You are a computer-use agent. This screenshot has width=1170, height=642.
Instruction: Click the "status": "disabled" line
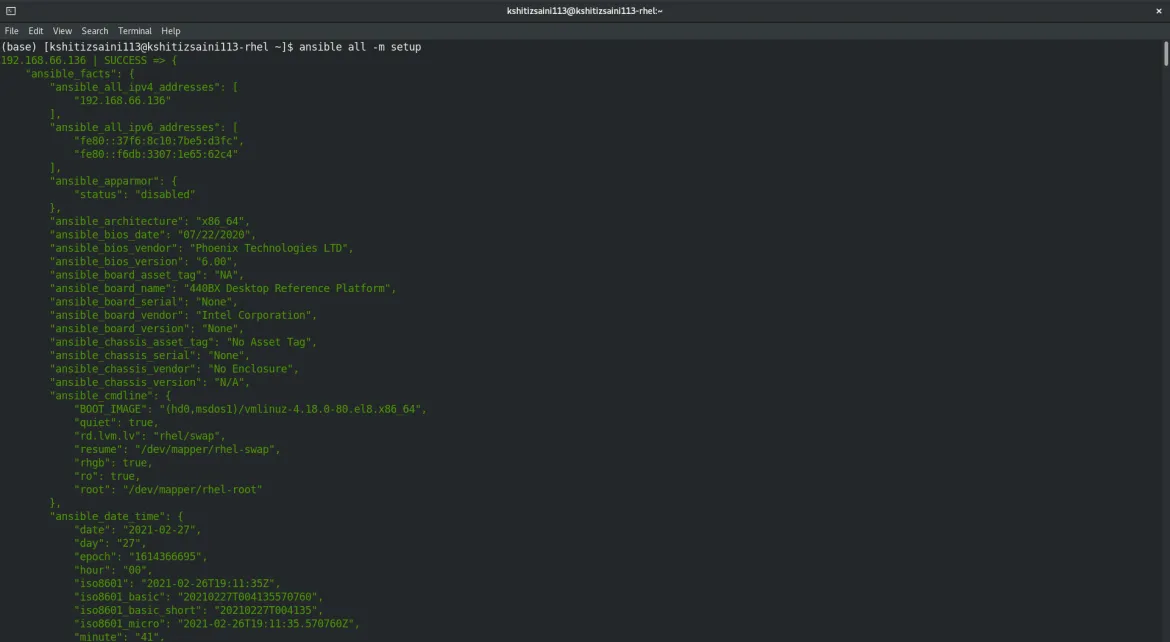[x=134, y=194]
